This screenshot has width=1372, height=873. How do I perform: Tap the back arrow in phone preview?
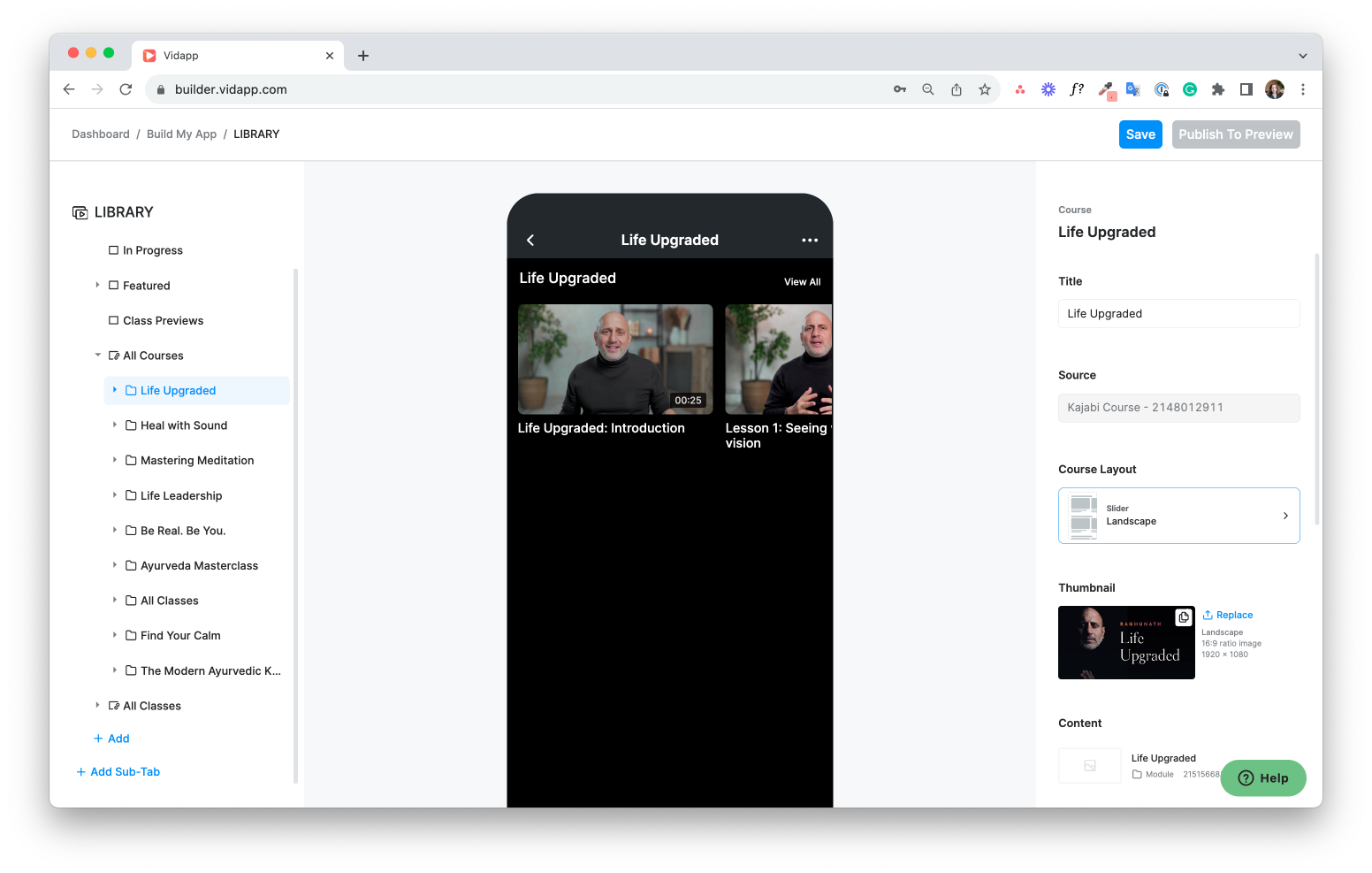[530, 241]
